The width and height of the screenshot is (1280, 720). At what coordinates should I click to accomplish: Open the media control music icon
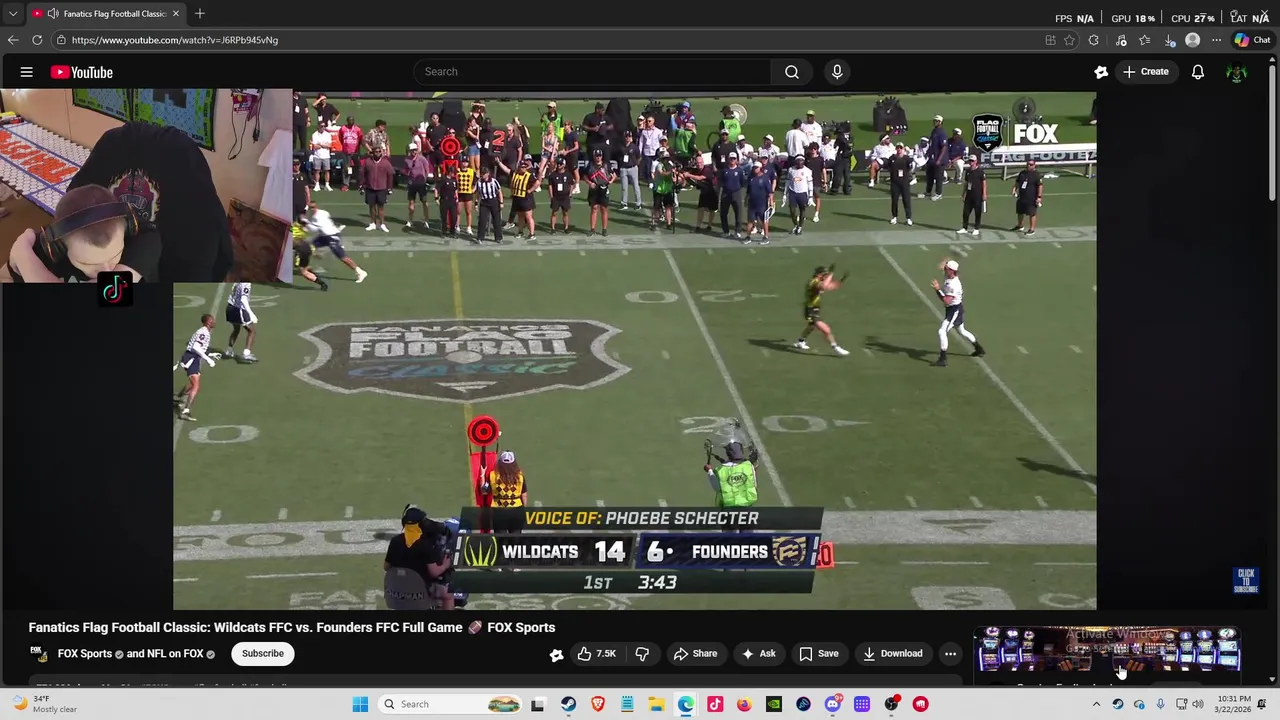(1121, 40)
